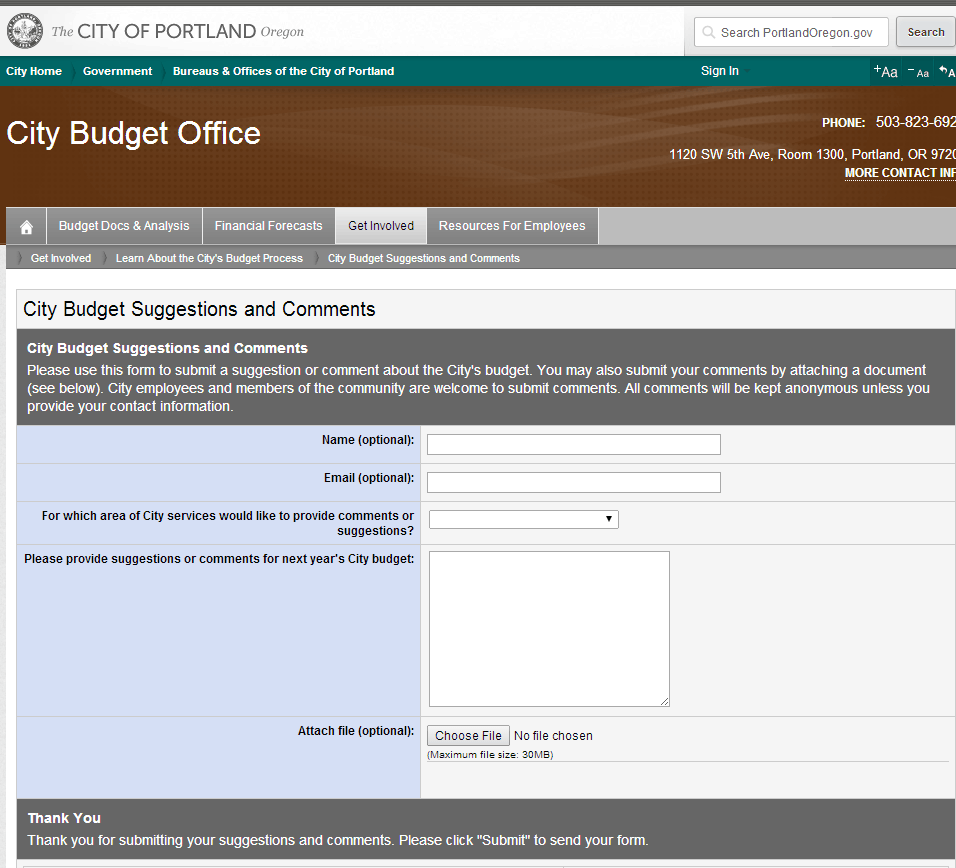
Task: Click the magnifier icon in the search box
Action: (x=708, y=32)
